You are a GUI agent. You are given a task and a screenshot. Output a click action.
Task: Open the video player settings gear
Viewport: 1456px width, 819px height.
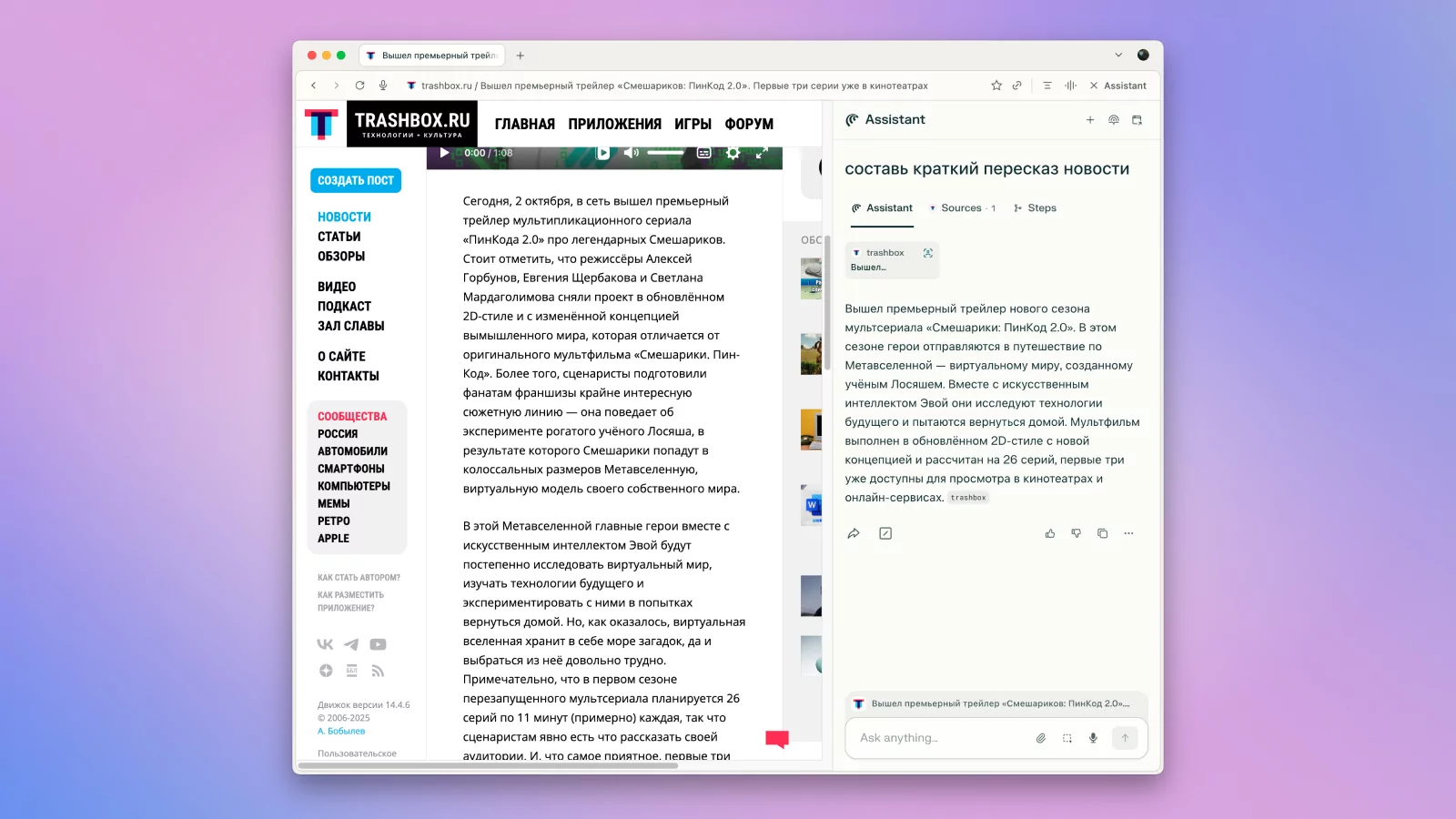coord(733,153)
